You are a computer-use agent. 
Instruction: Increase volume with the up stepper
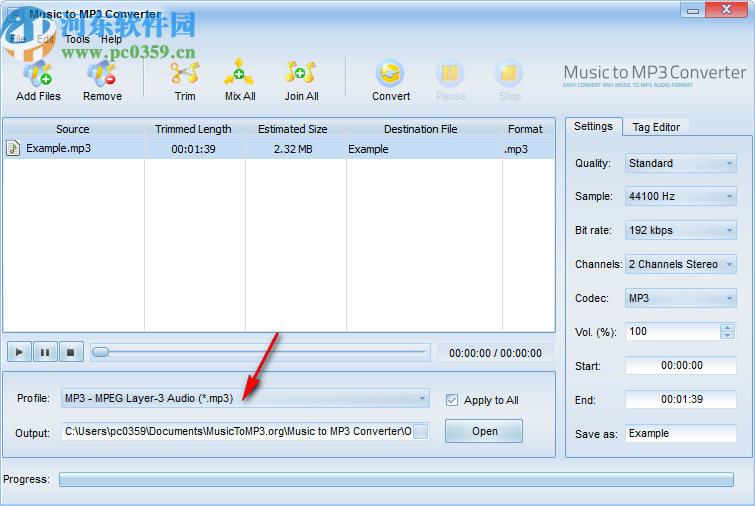pyautogui.click(x=728, y=327)
